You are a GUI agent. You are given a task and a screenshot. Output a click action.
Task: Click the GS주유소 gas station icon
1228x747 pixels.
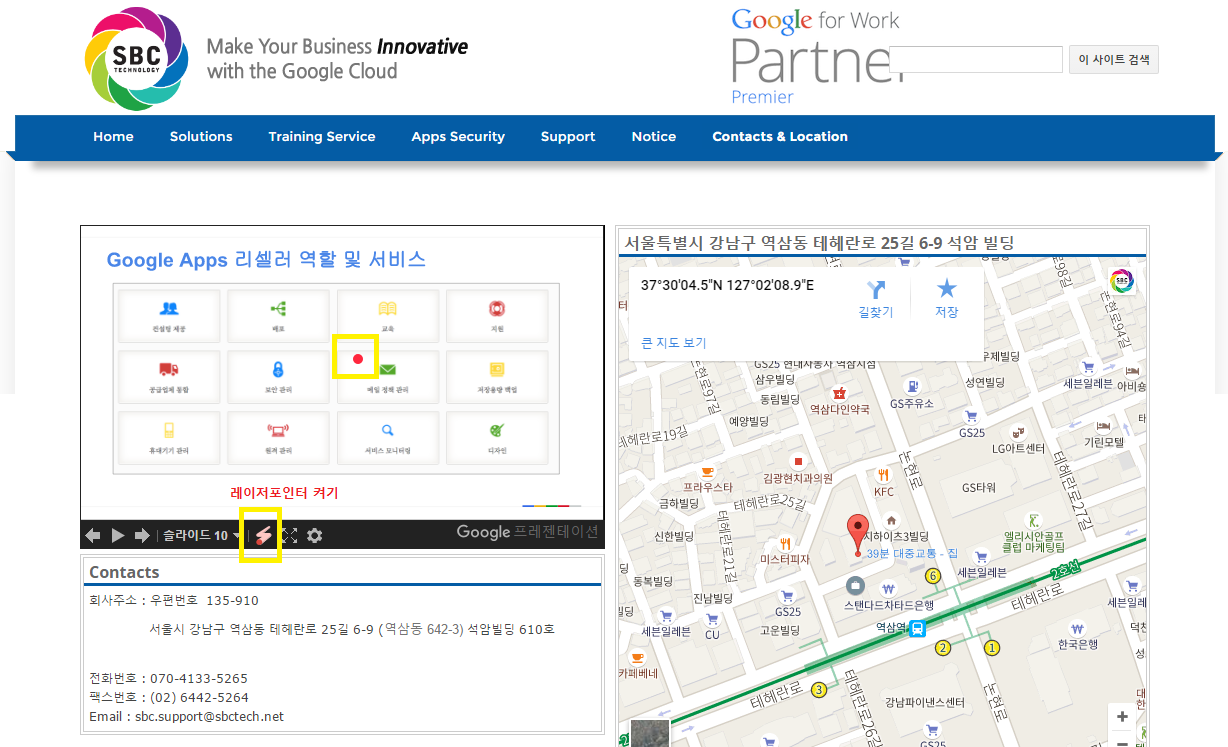click(911, 386)
